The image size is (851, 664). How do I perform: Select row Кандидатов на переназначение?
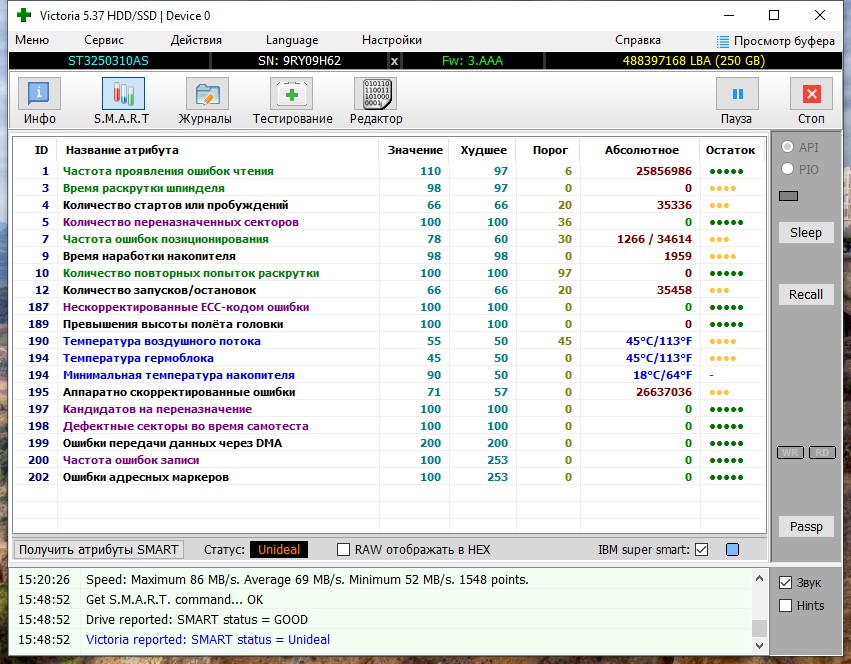point(389,409)
